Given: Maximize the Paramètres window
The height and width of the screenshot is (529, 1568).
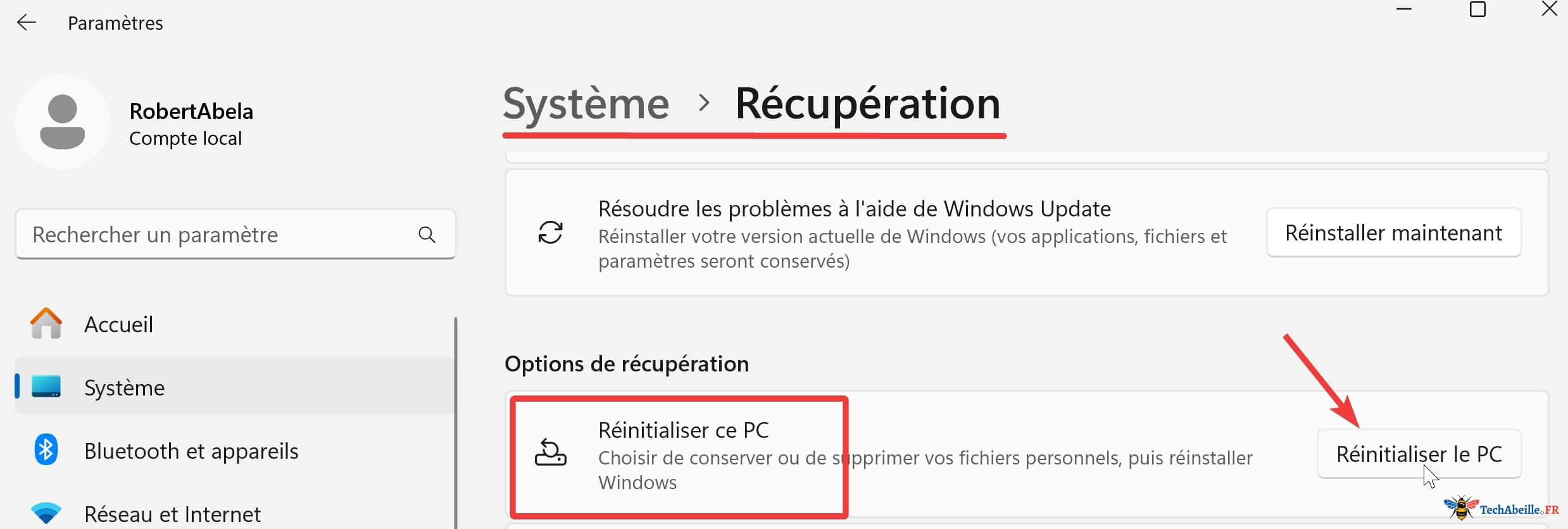Looking at the screenshot, I should (x=1477, y=9).
